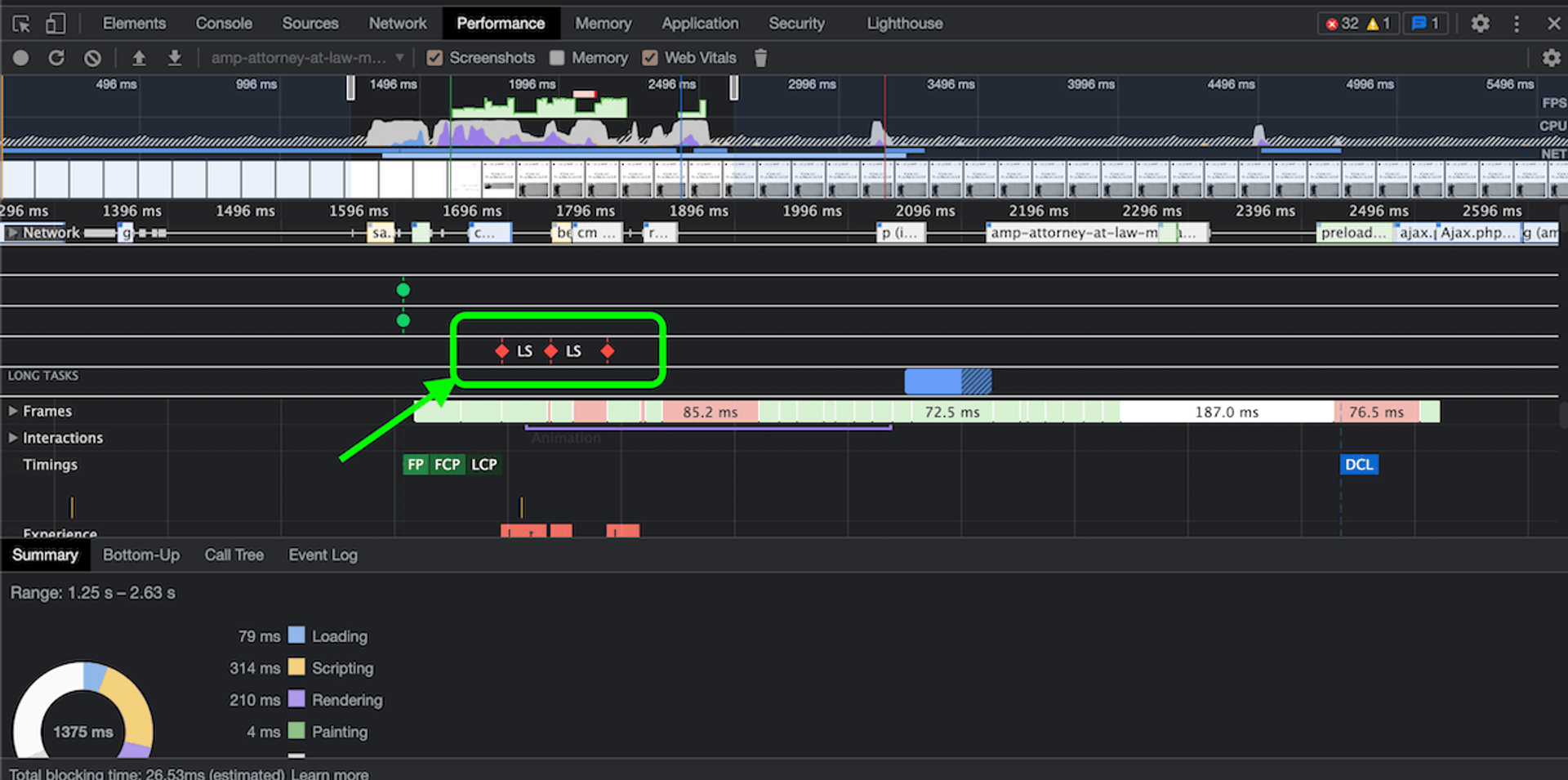The width and height of the screenshot is (1568, 780).
Task: Click the trash can collect garbage icon
Action: [760, 58]
